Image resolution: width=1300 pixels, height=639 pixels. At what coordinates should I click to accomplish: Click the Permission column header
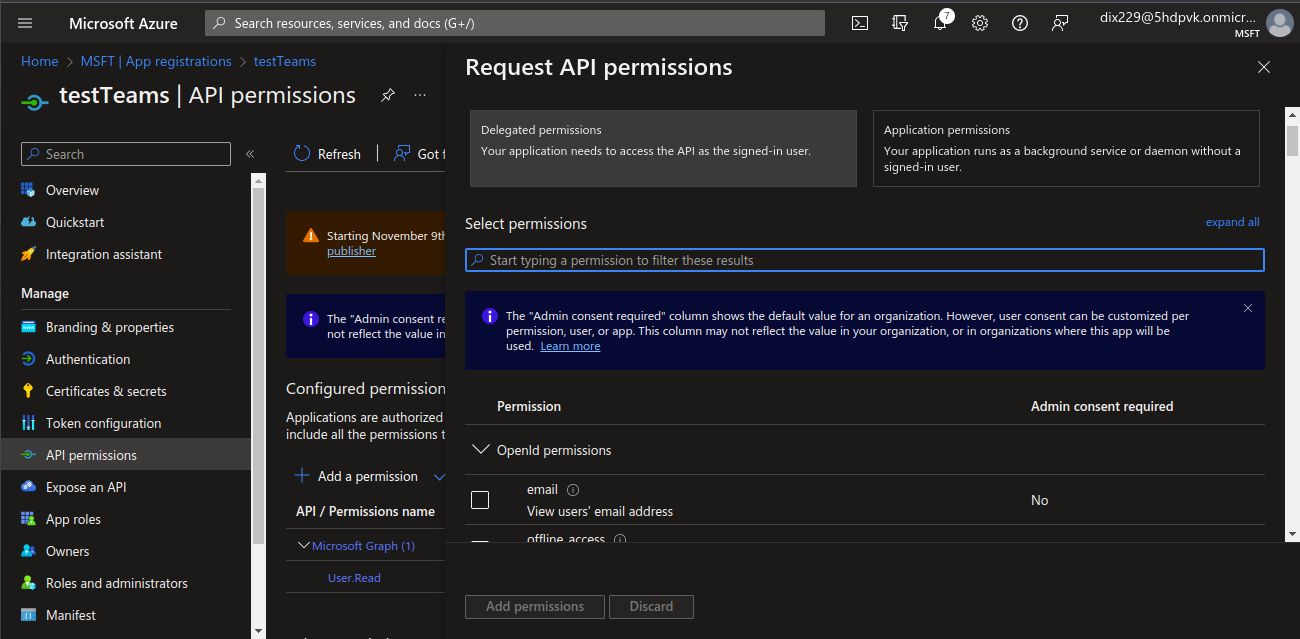tap(529, 406)
